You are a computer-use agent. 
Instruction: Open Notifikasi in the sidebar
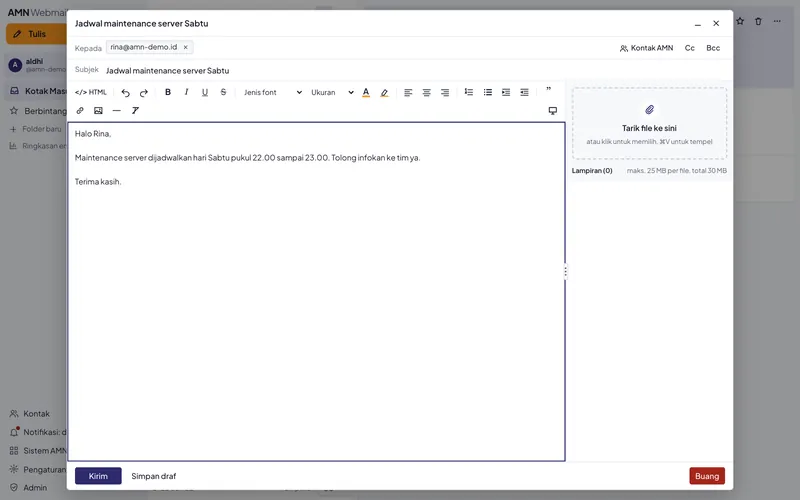coord(38,432)
